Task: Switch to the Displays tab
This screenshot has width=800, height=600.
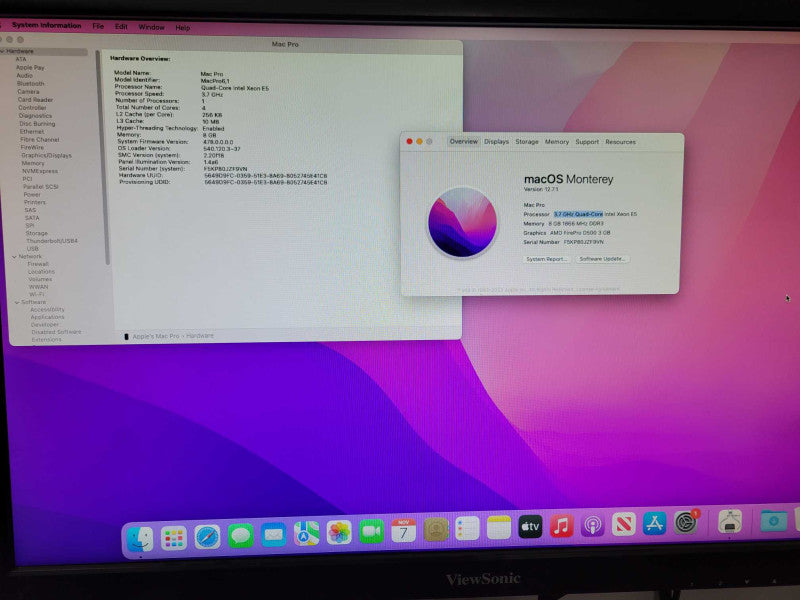Action: pyautogui.click(x=496, y=141)
